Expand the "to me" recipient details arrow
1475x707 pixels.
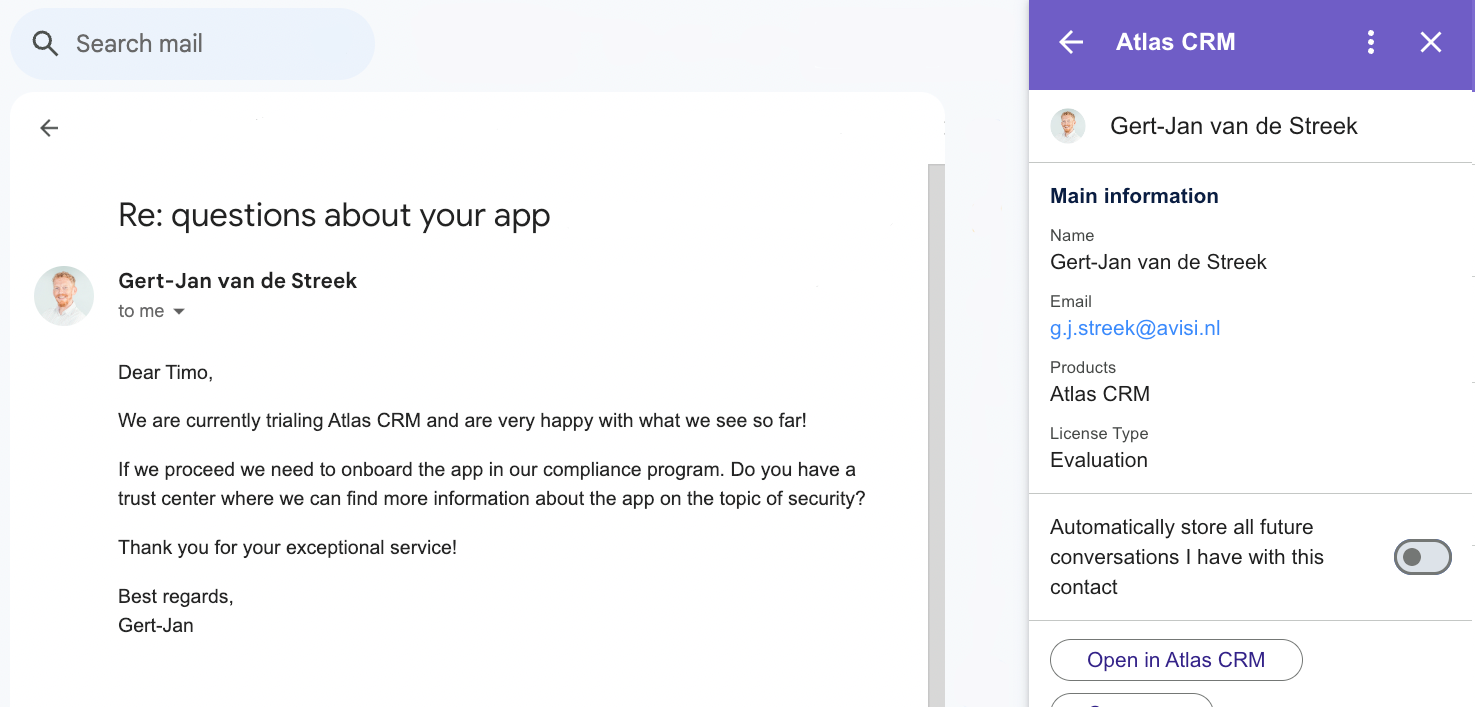179,312
